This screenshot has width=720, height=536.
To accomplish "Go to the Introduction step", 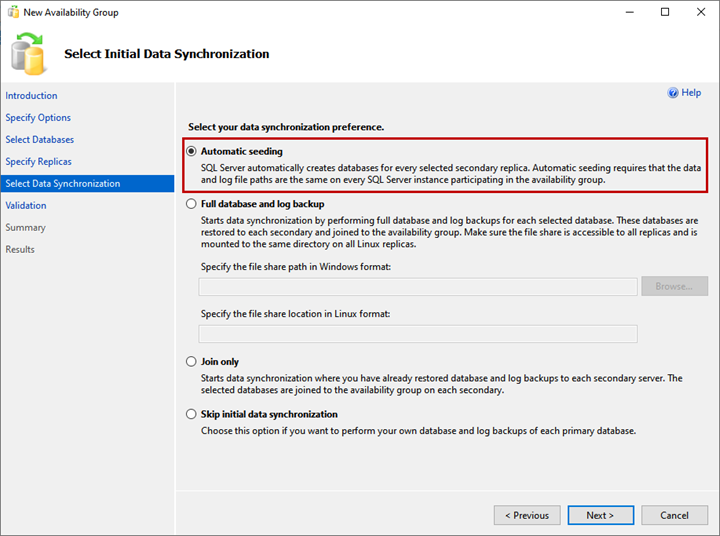I will (x=31, y=96).
